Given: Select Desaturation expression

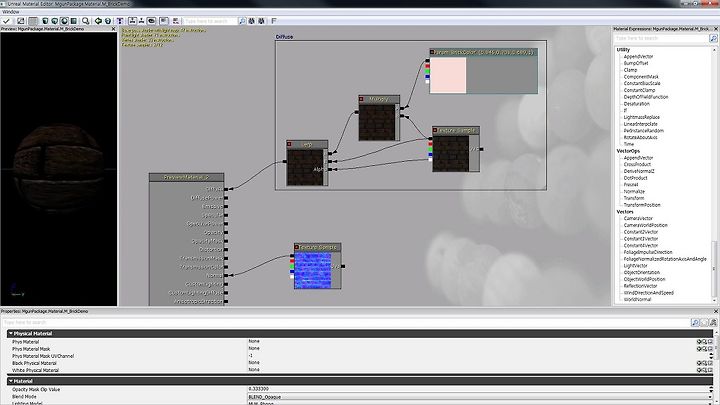Looking at the screenshot, I should (636, 104).
